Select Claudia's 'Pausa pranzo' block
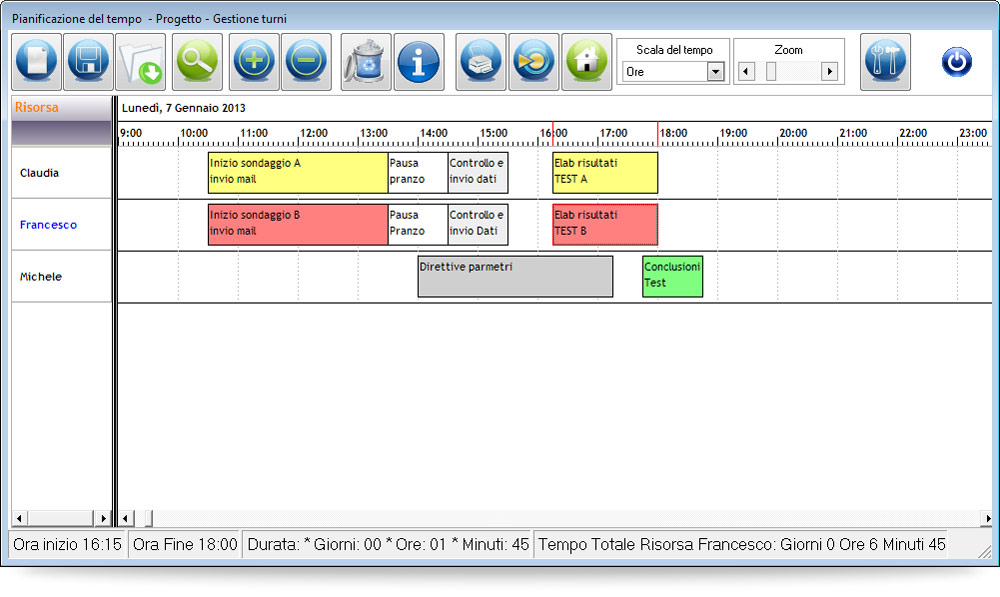This screenshot has width=1000, height=597. (418, 172)
